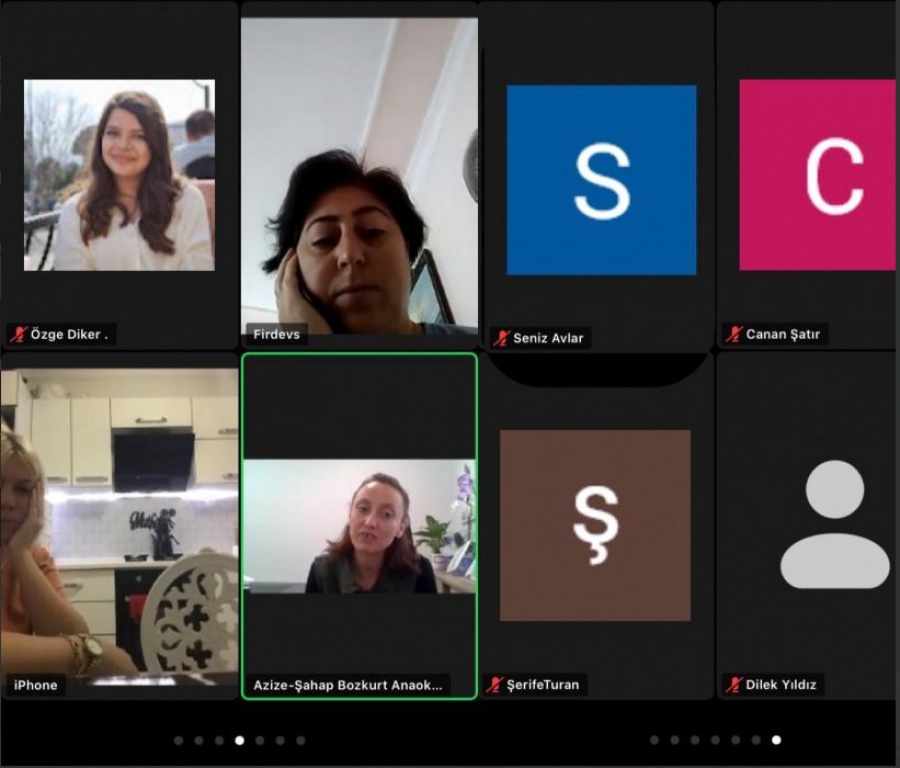Go to the first page dot in left indicator
The width and height of the screenshot is (900, 768).
click(179, 740)
